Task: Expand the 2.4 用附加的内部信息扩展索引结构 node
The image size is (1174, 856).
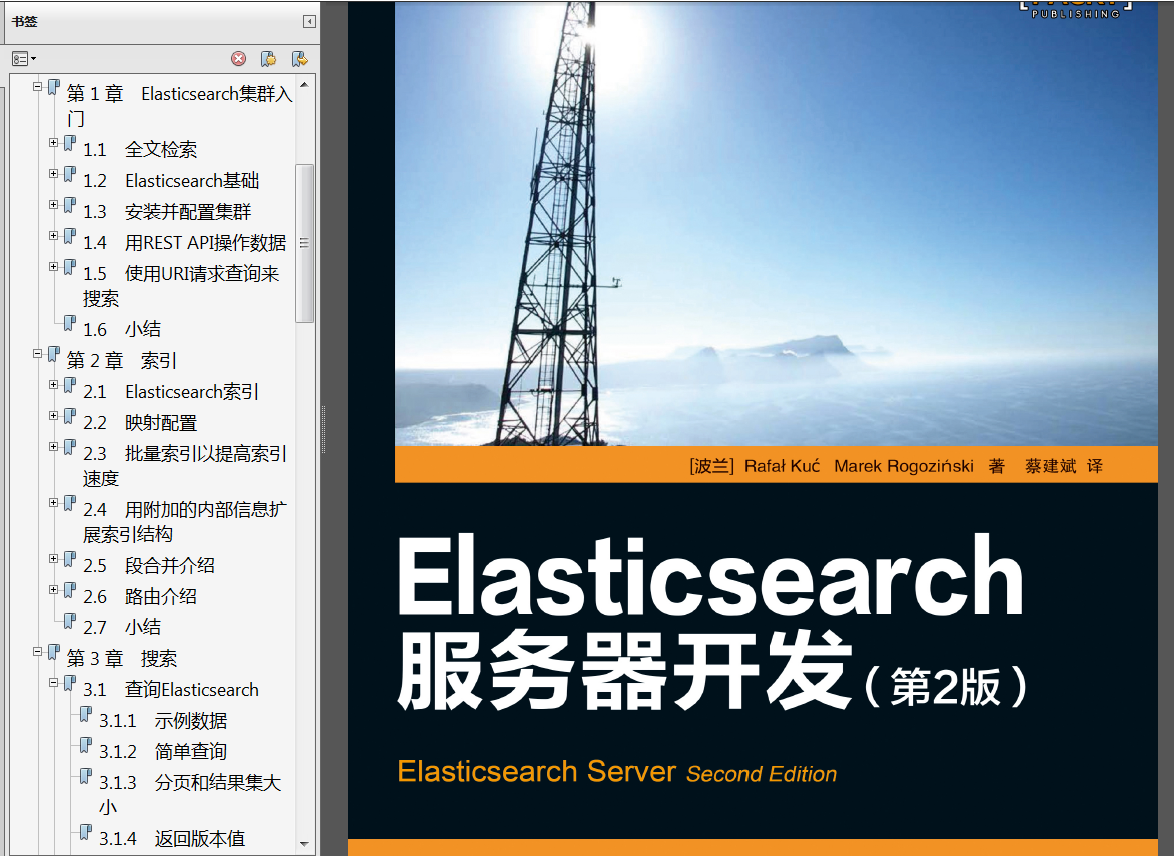Action: (54, 503)
